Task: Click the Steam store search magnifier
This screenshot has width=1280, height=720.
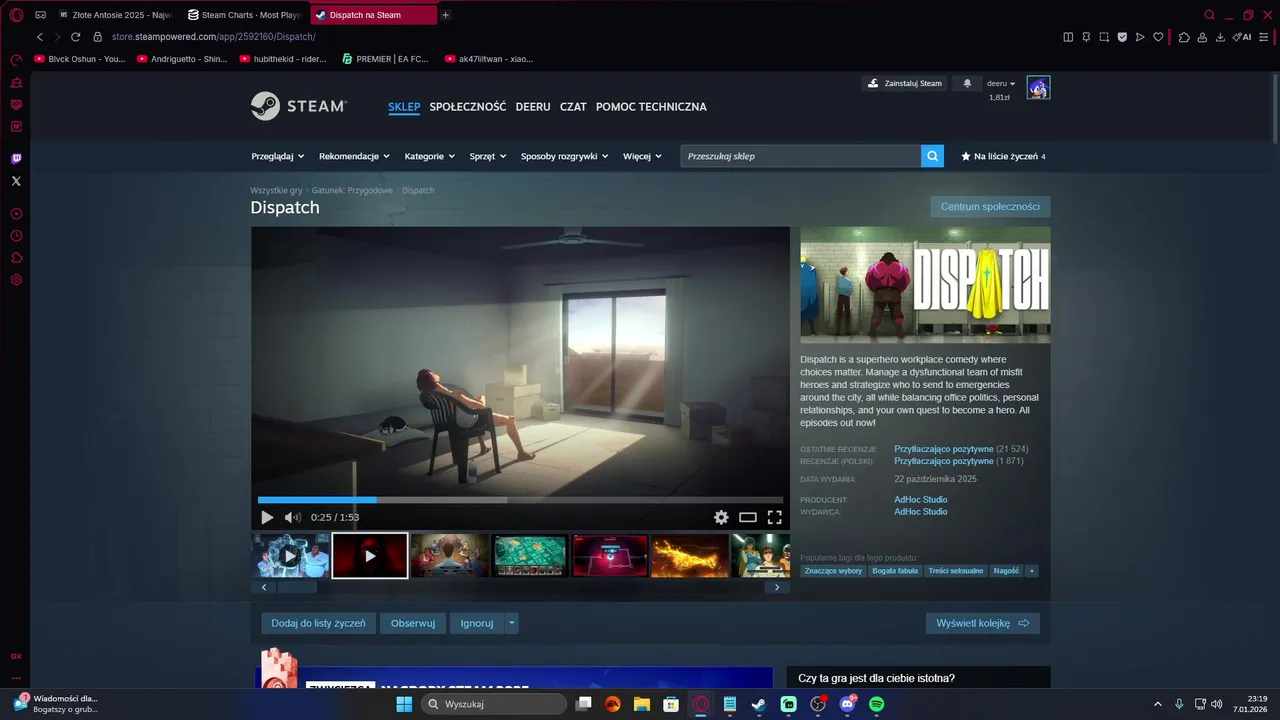Action: coord(933,156)
